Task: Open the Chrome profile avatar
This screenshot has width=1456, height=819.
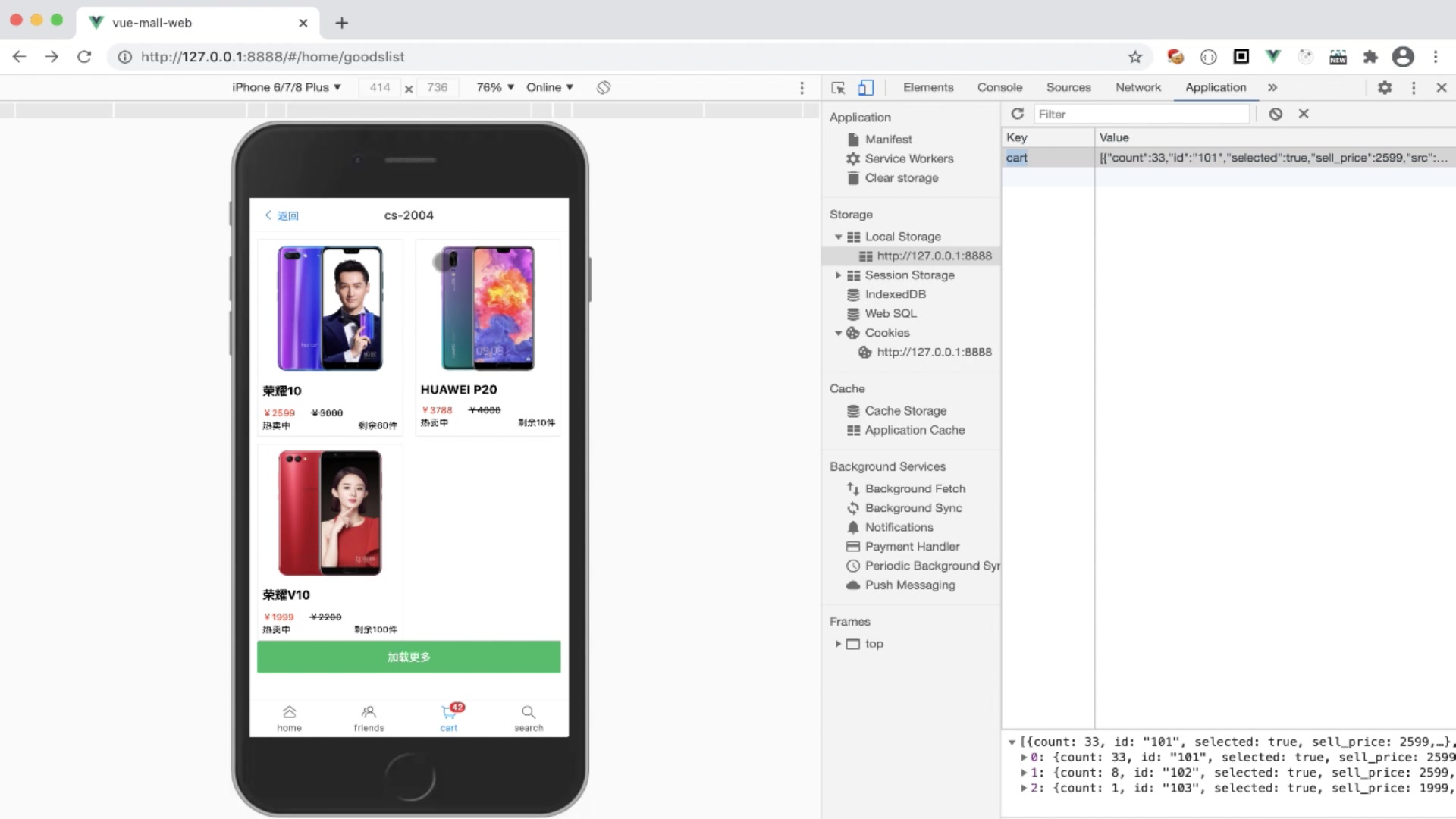Action: [x=1403, y=57]
